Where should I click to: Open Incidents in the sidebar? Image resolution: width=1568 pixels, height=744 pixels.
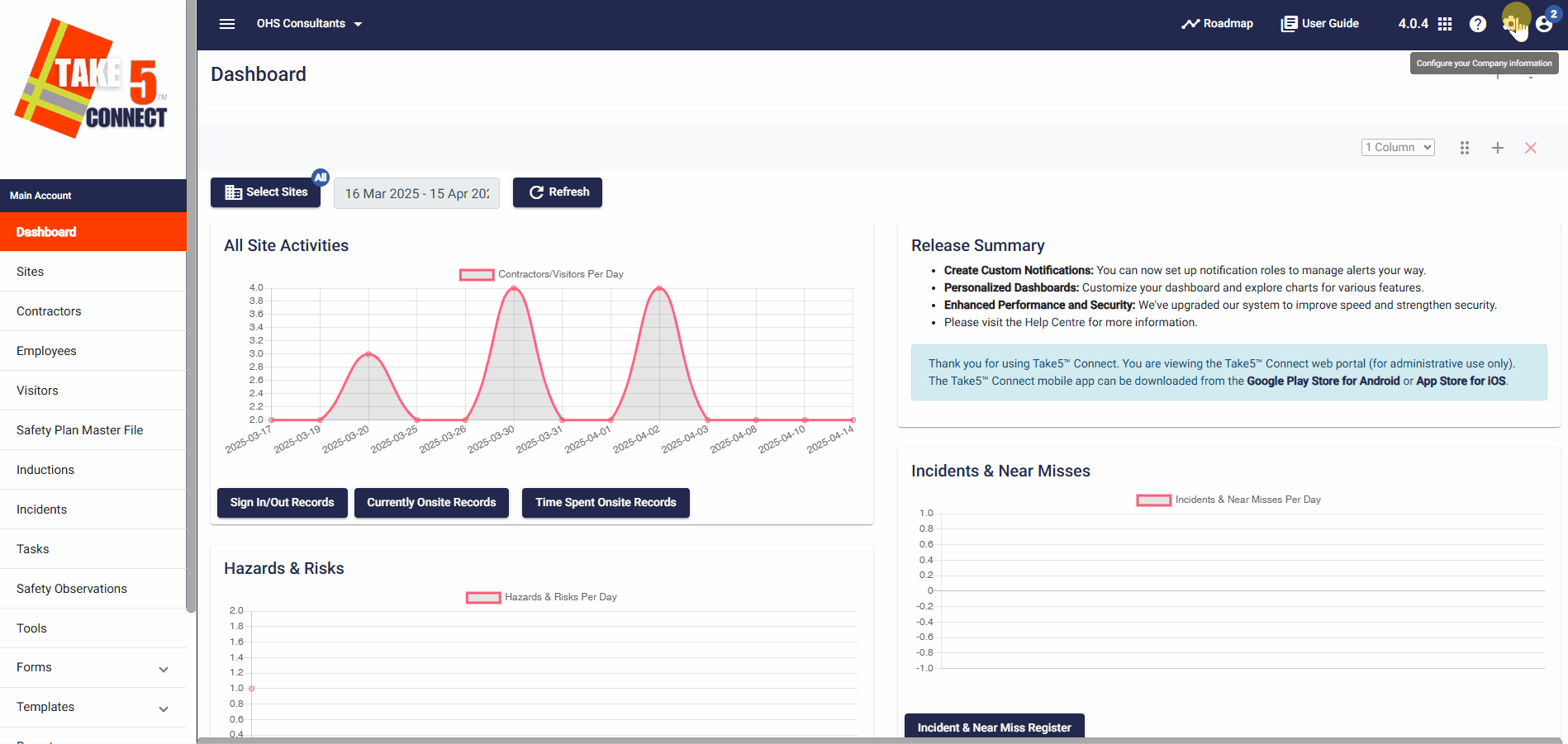coord(93,509)
